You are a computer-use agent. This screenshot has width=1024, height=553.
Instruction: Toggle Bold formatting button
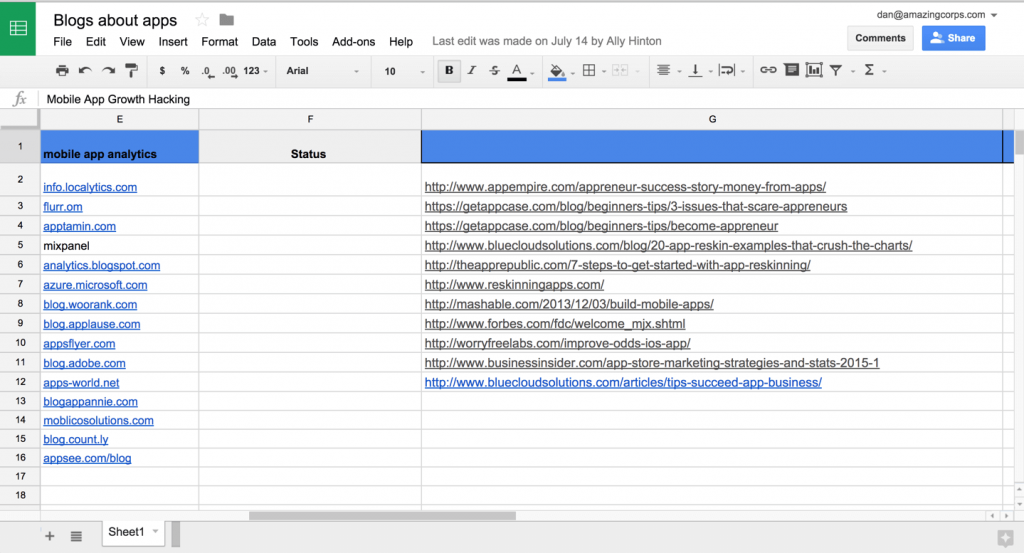[449, 71]
